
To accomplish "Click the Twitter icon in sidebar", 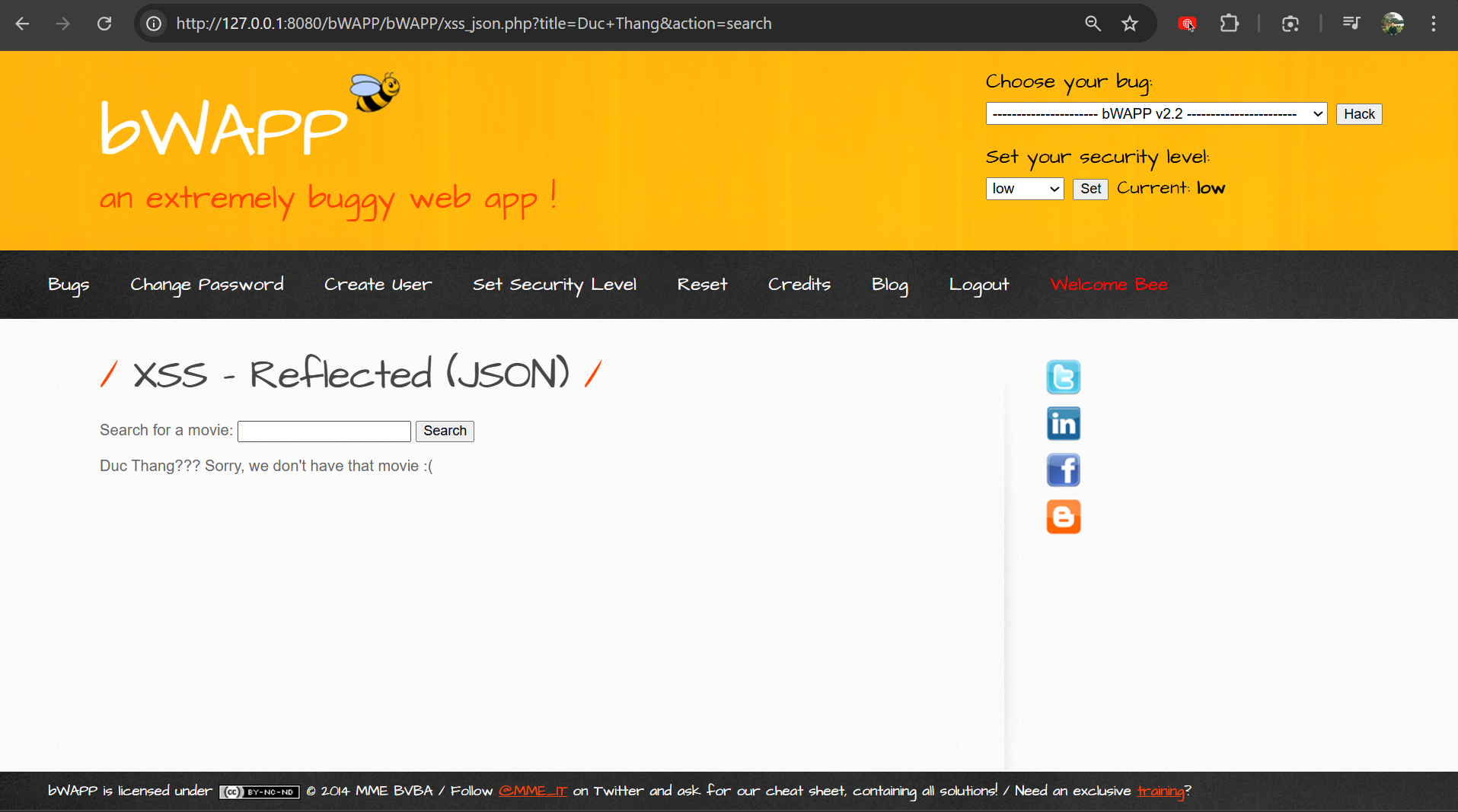I will 1063,377.
